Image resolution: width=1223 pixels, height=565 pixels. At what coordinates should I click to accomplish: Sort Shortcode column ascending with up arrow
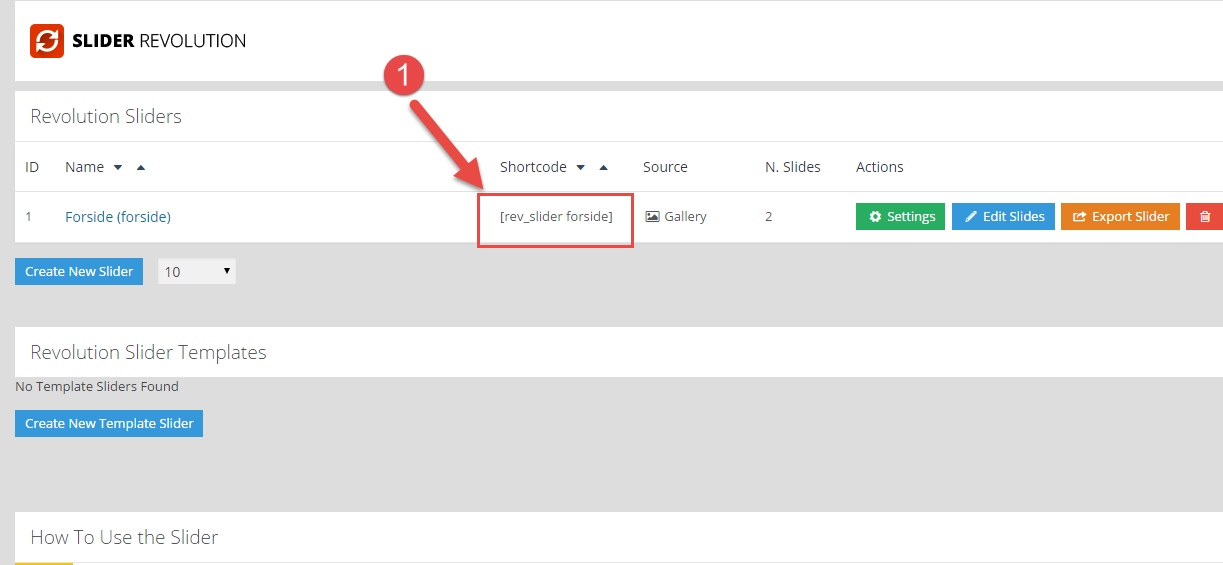(603, 168)
